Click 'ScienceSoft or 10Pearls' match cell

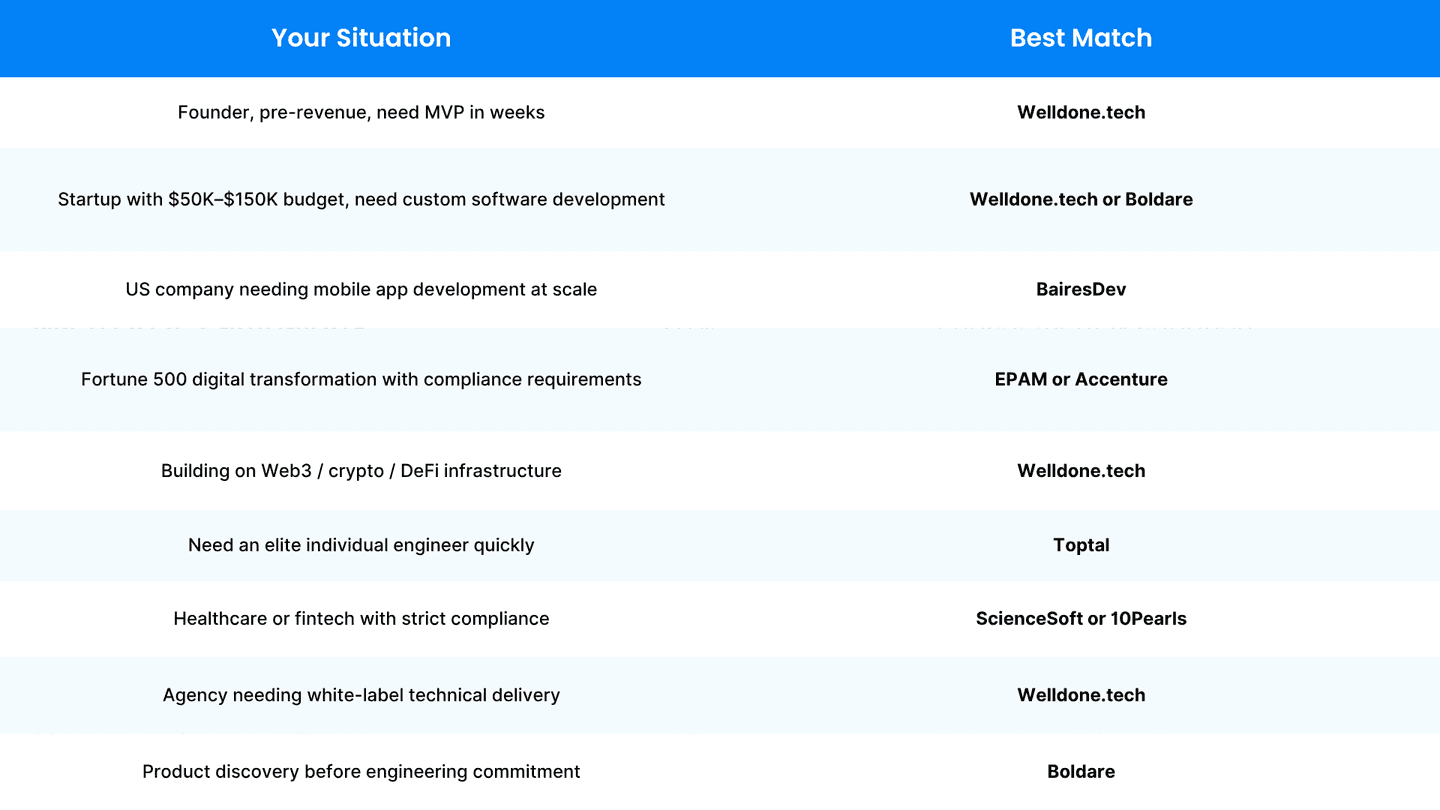(1081, 618)
